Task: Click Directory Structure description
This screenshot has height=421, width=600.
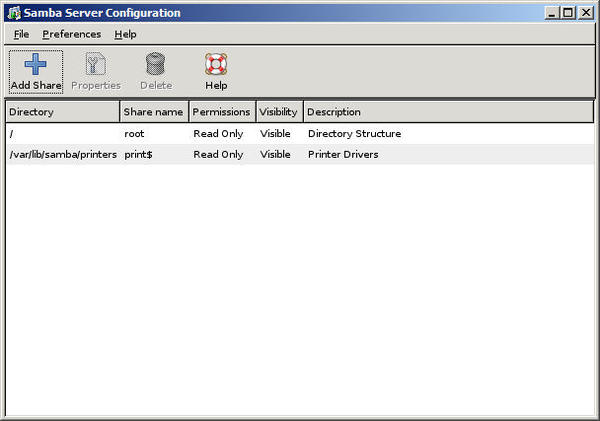Action: tap(354, 134)
